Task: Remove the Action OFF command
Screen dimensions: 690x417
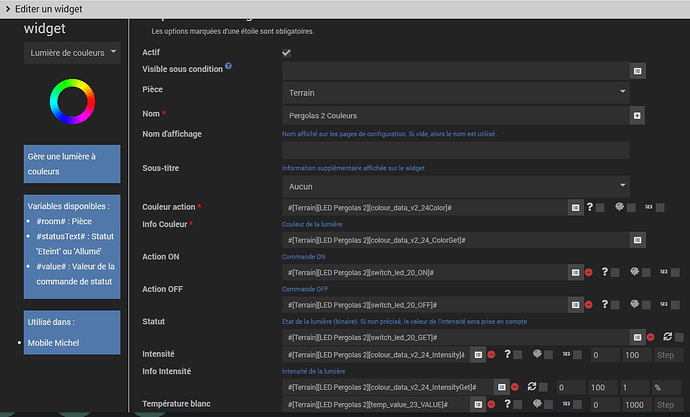Action: (x=590, y=305)
